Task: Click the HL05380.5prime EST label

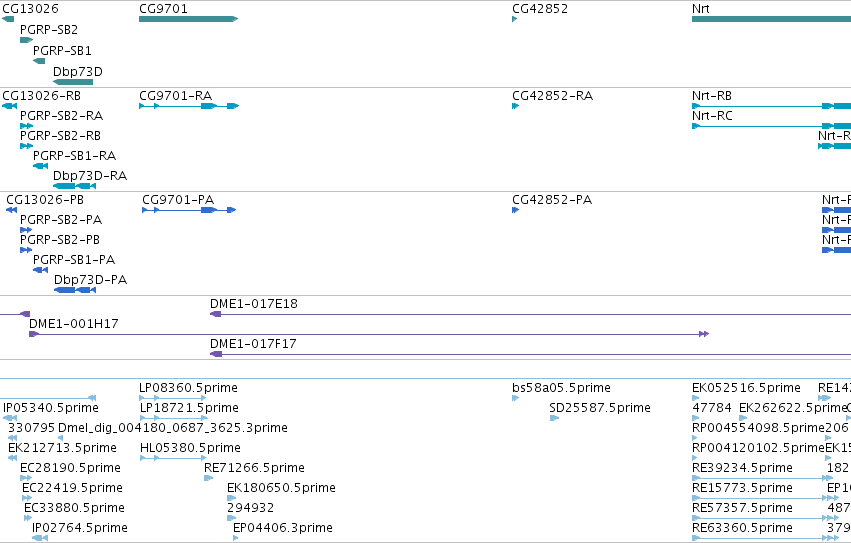Action: tap(190, 449)
